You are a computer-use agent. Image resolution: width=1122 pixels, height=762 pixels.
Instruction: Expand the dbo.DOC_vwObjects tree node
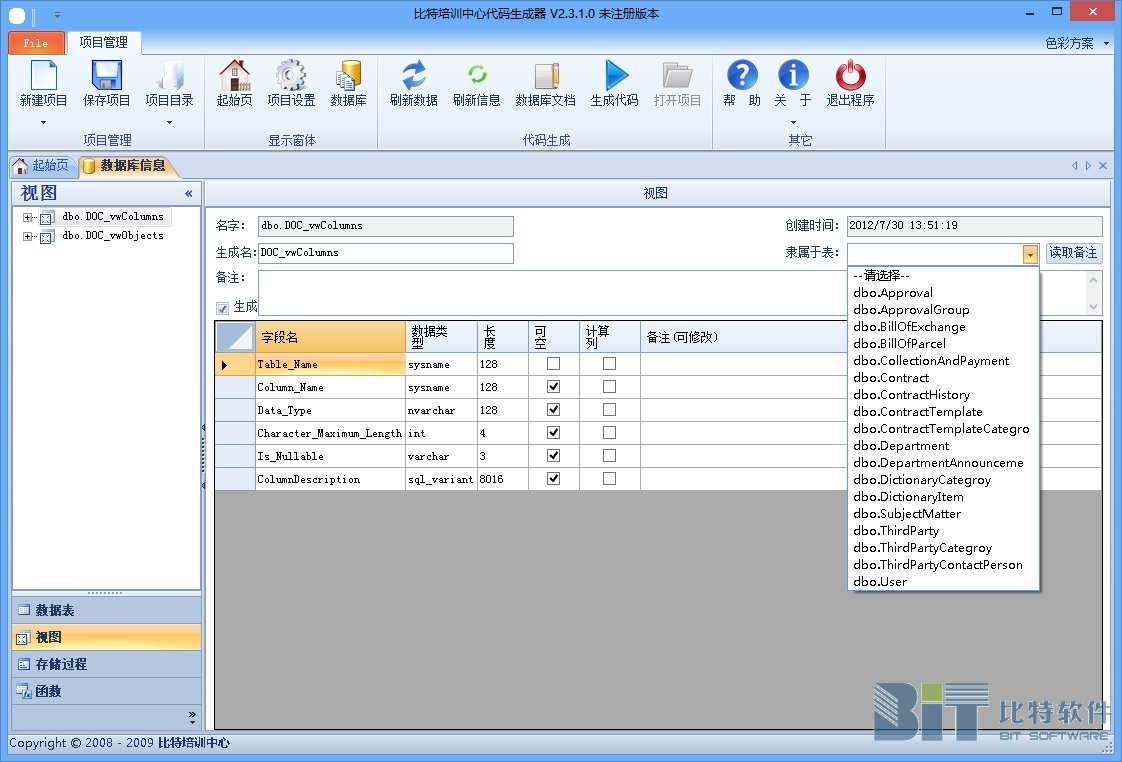tap(28, 237)
